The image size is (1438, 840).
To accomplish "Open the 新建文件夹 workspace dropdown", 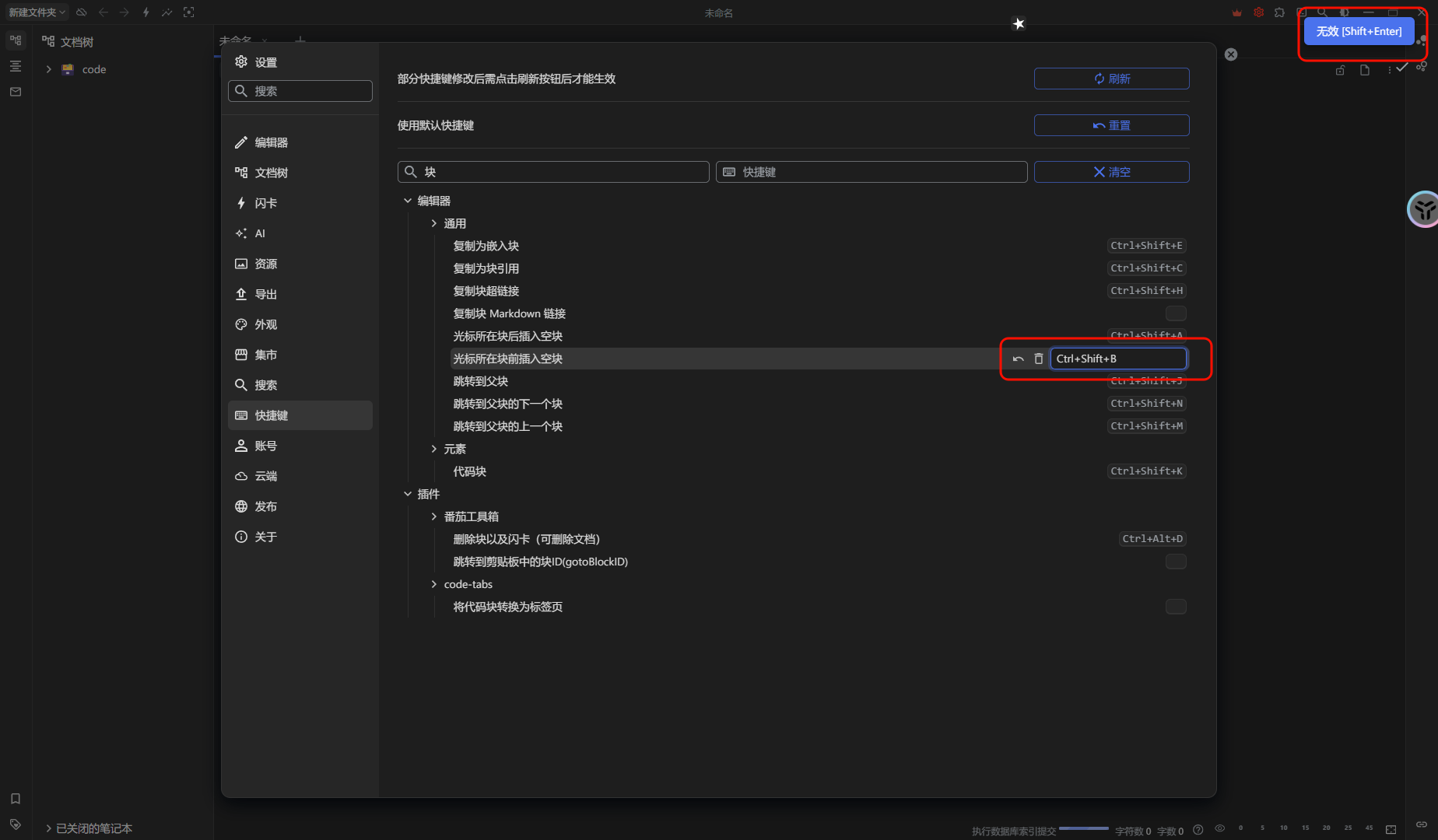I will pyautogui.click(x=37, y=12).
